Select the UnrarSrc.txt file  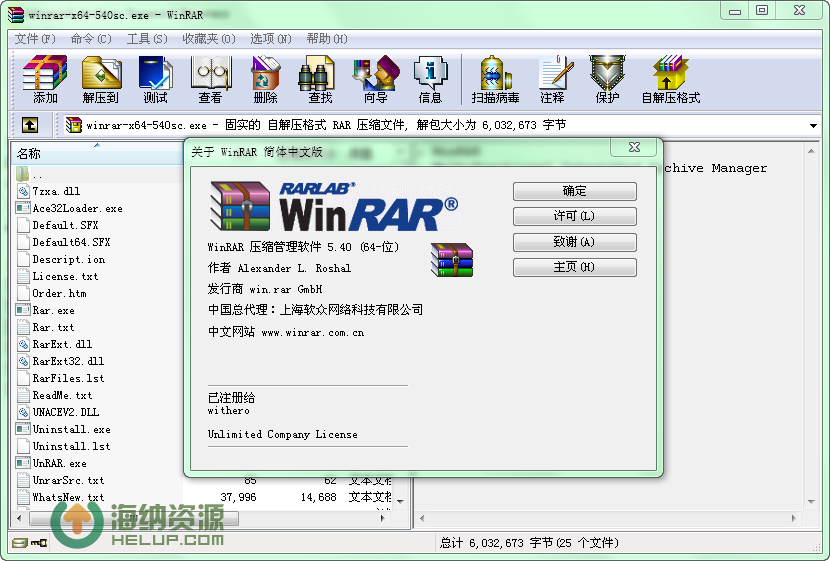[x=68, y=480]
